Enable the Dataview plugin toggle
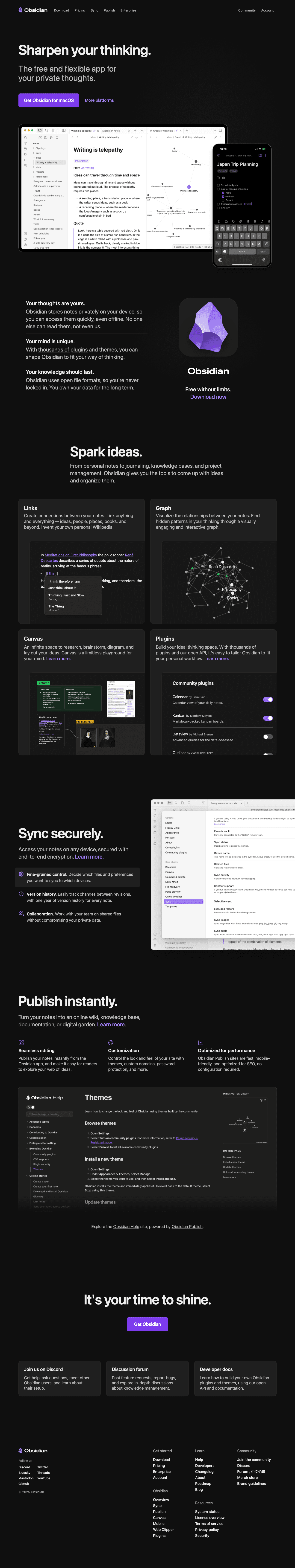 268,737
